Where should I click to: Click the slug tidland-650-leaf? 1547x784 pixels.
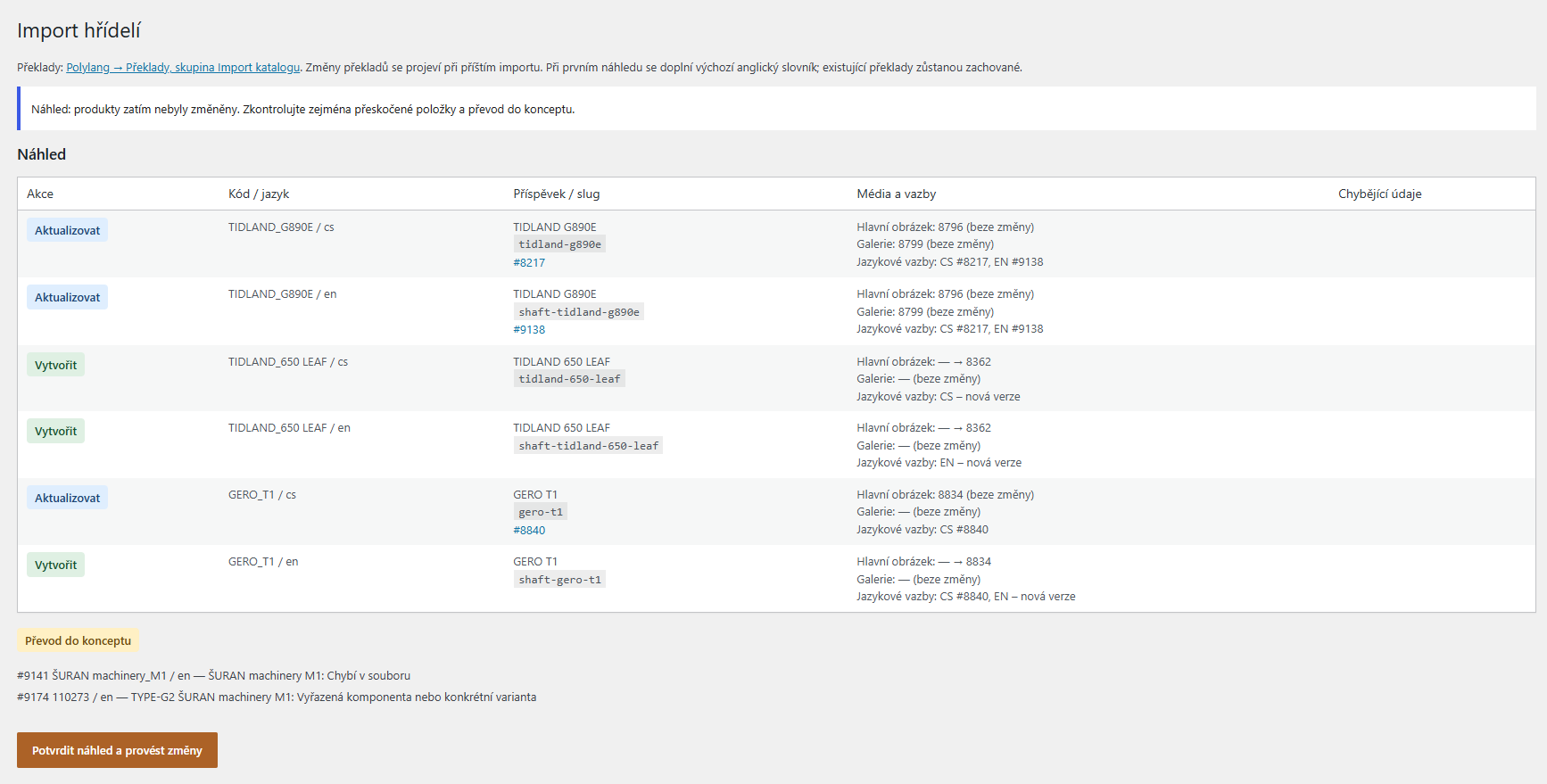tap(569, 379)
